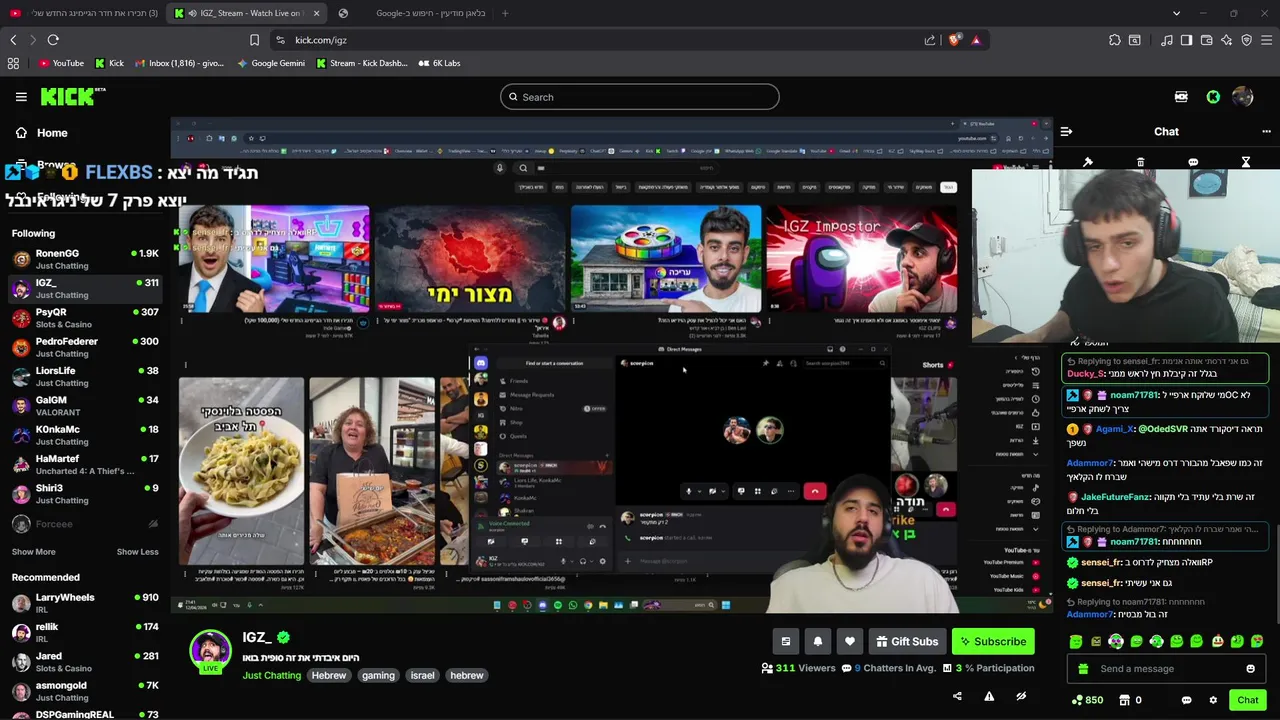
Task: Click the chat trash can icon
Action: (1140, 162)
